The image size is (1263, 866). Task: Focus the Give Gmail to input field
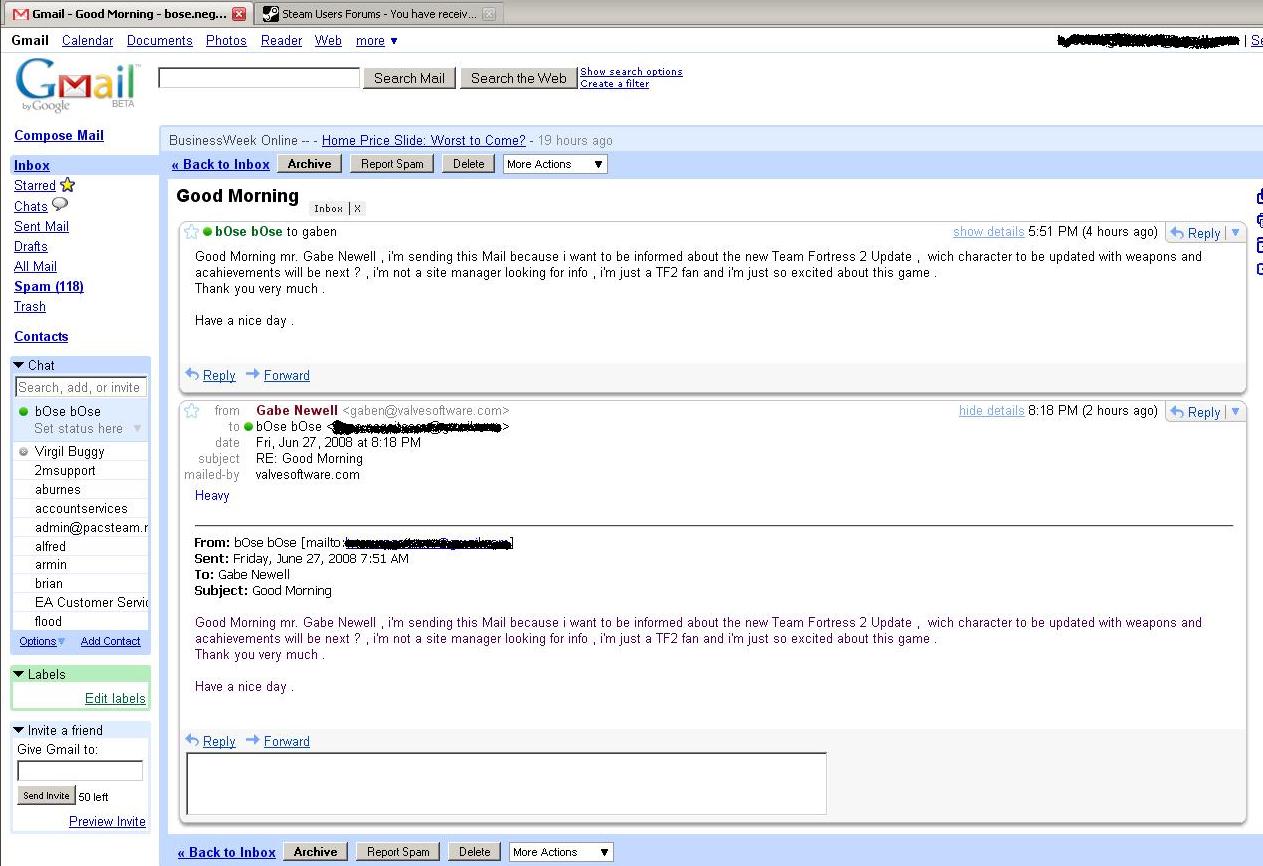tap(80, 770)
